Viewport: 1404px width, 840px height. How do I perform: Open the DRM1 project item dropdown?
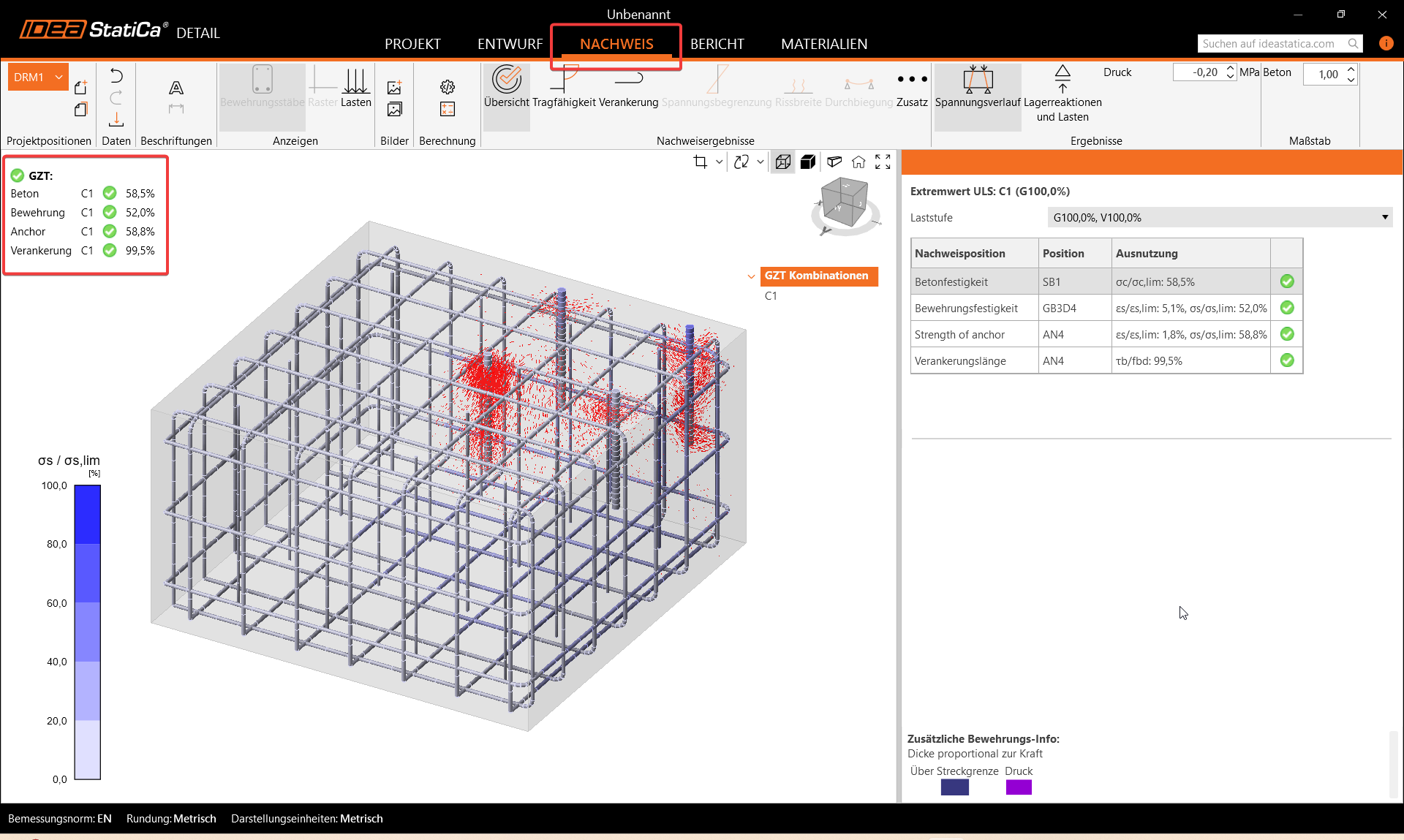[58, 77]
